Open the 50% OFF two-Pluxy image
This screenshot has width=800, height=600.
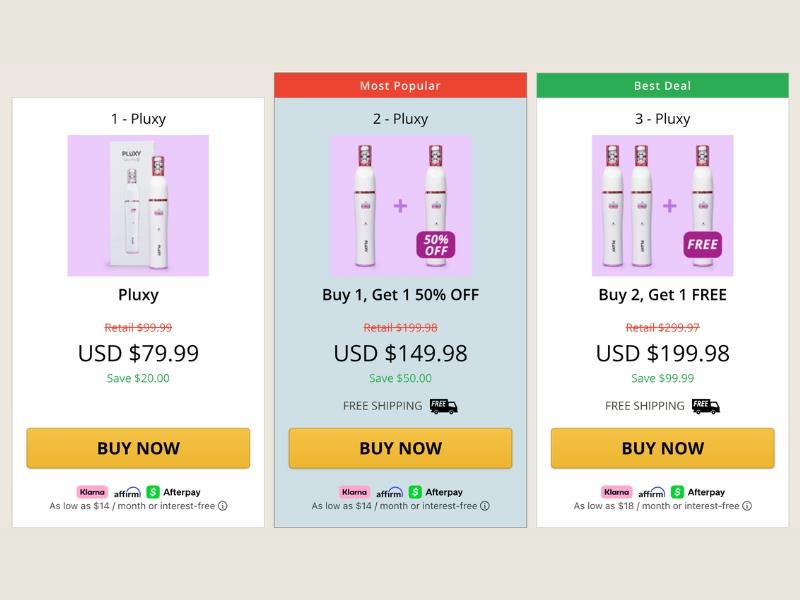[x=401, y=206]
